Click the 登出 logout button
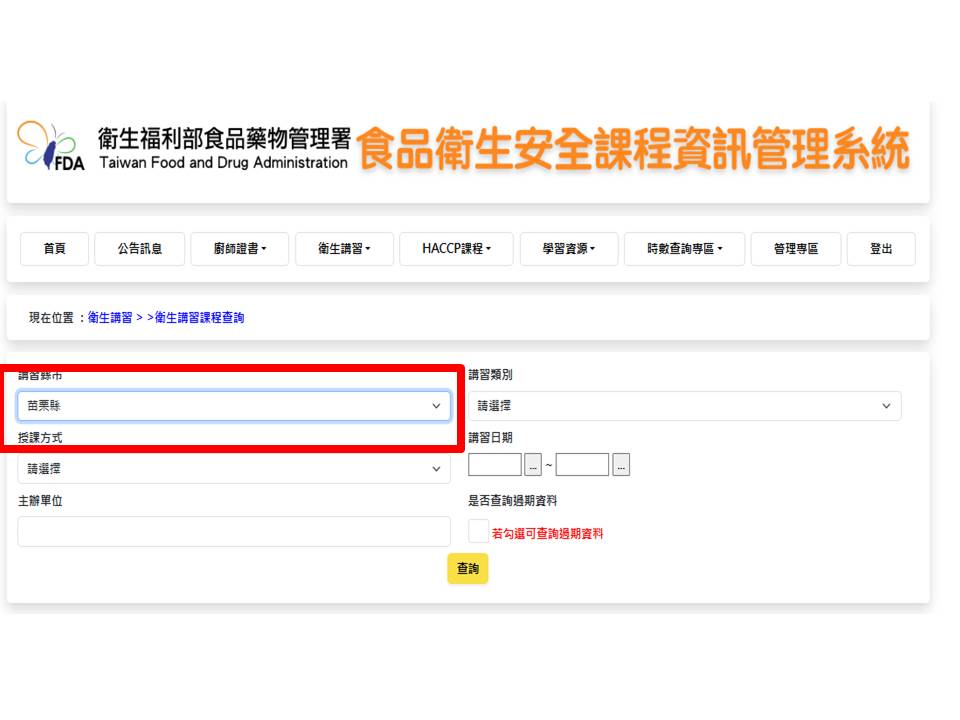The image size is (960, 720). tap(880, 249)
